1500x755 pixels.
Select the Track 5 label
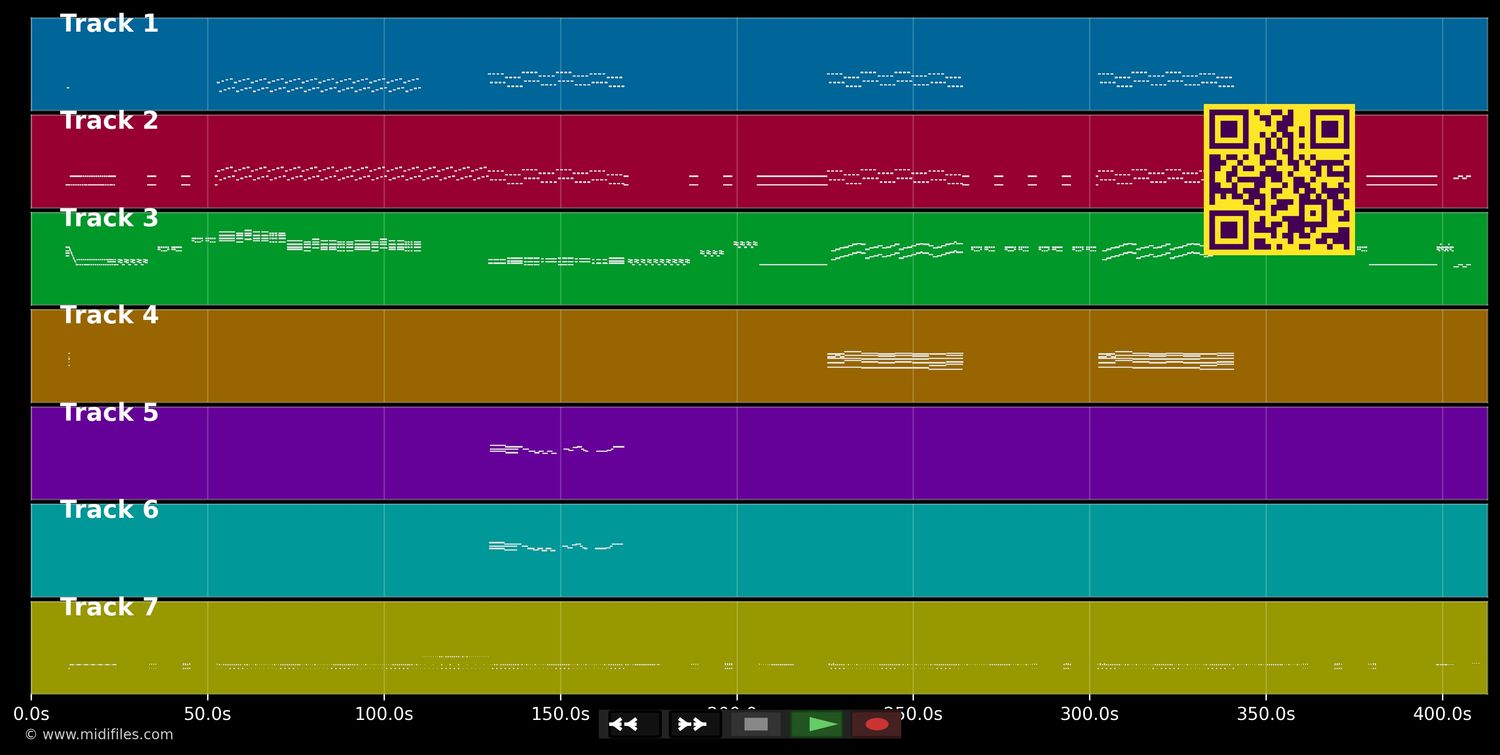(109, 413)
